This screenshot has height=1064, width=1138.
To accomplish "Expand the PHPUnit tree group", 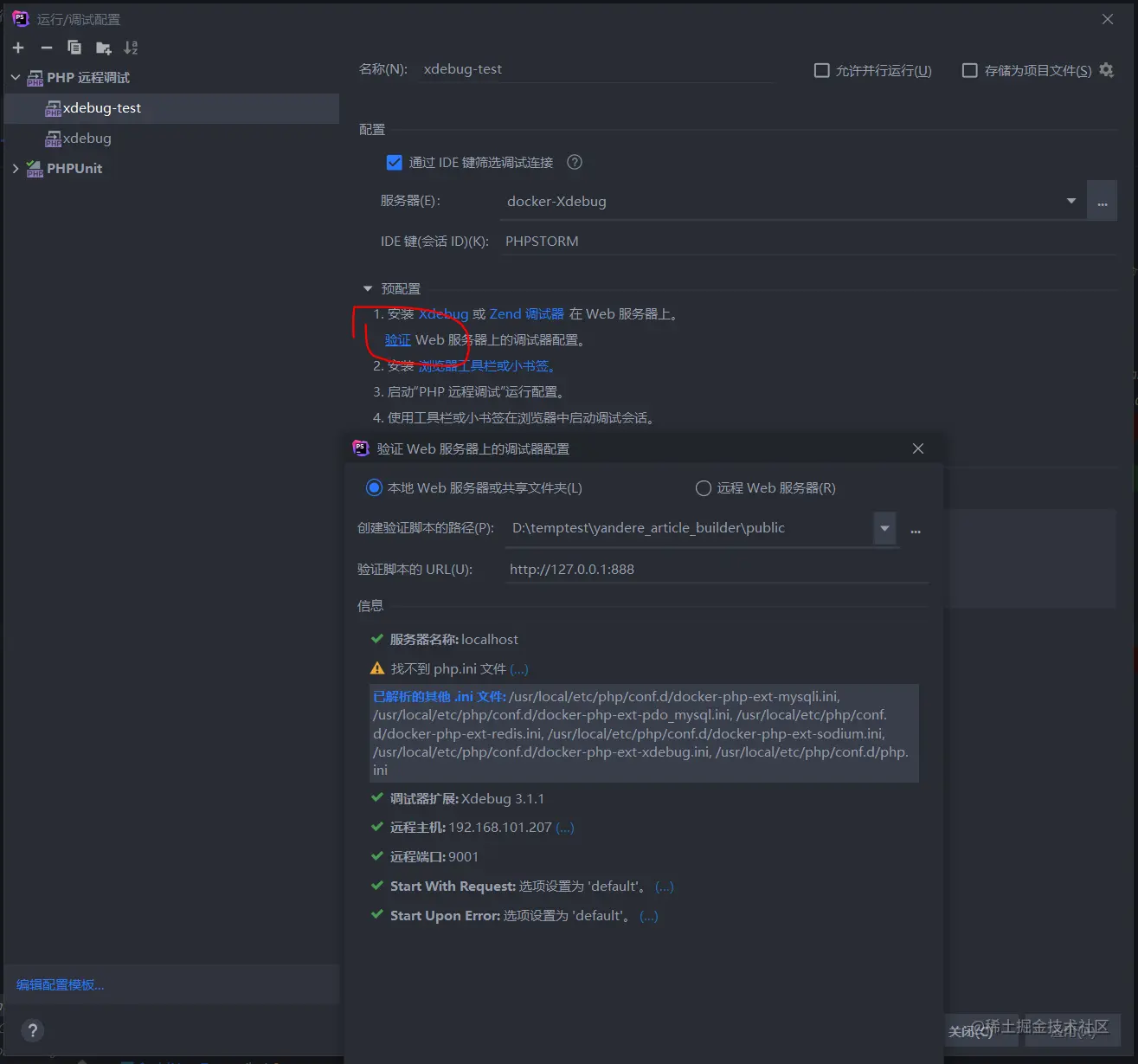I will (16, 168).
